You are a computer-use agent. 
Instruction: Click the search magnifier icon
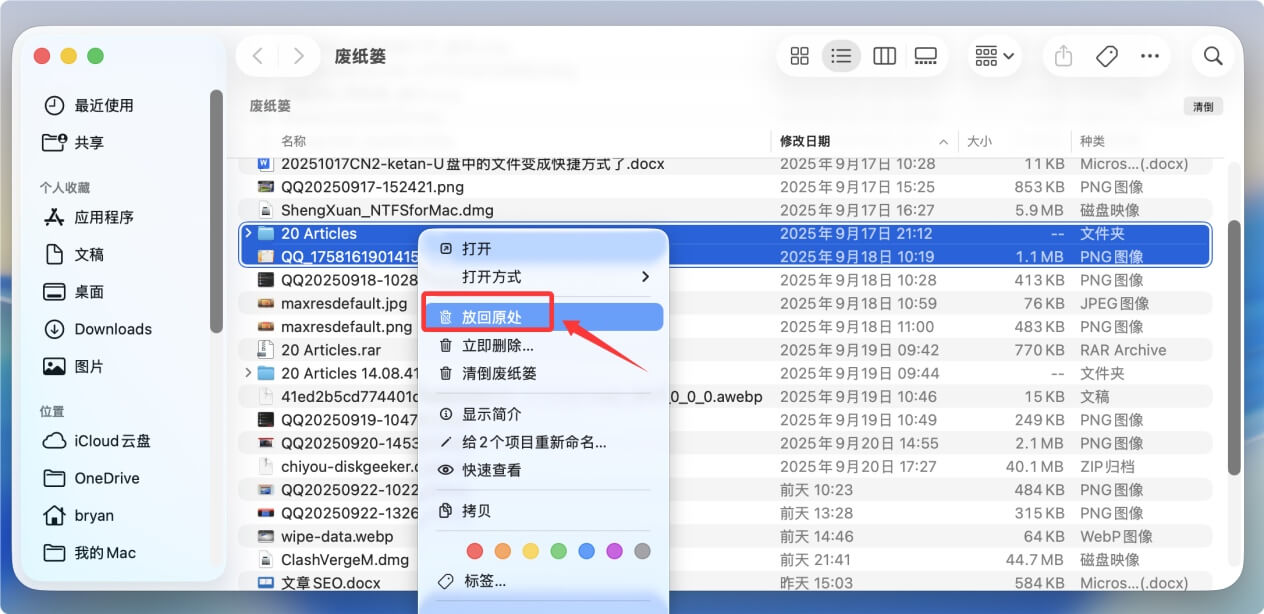point(1212,56)
